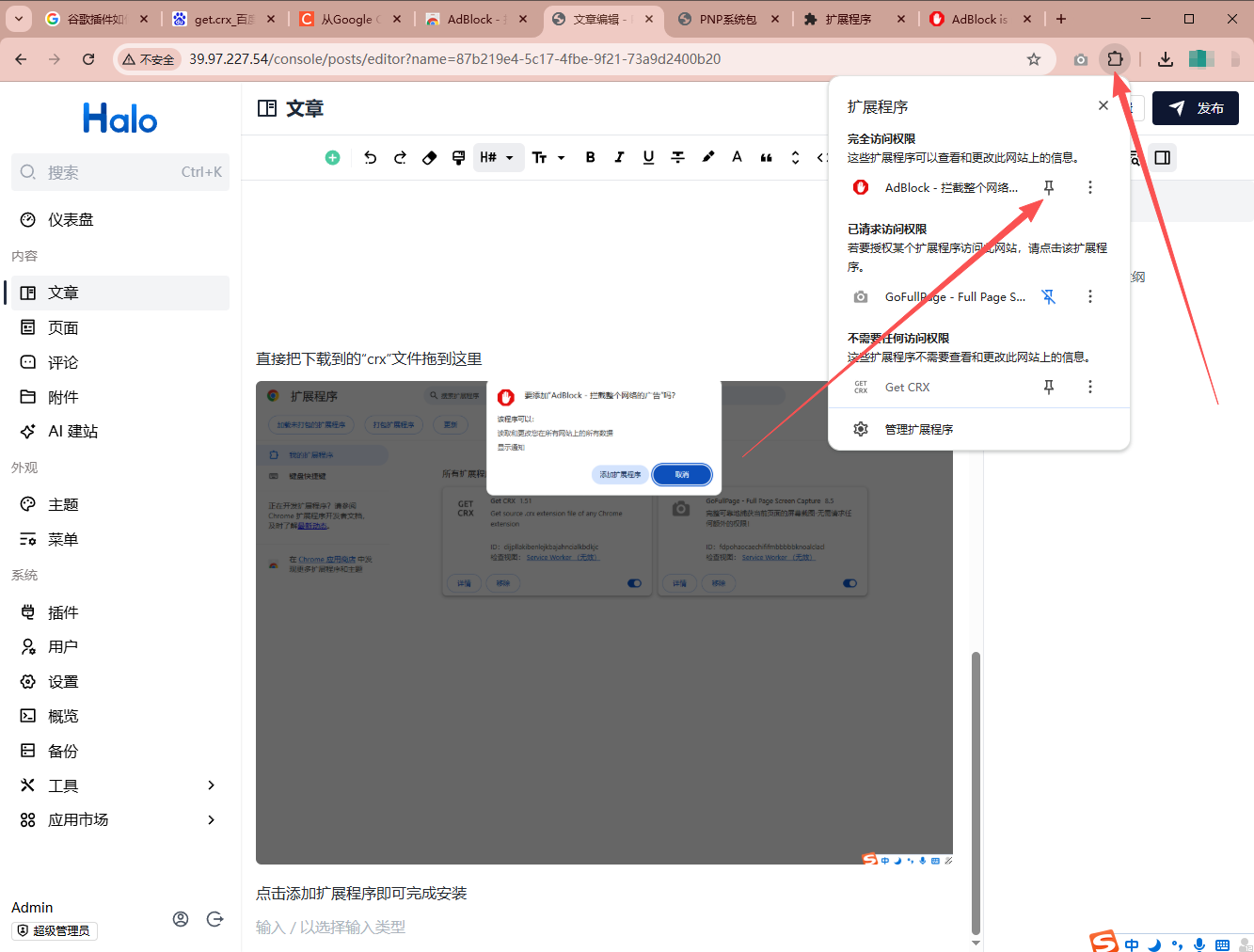1254x952 pixels.
Task: Pin the AdBlock extension to toolbar
Action: click(x=1048, y=188)
